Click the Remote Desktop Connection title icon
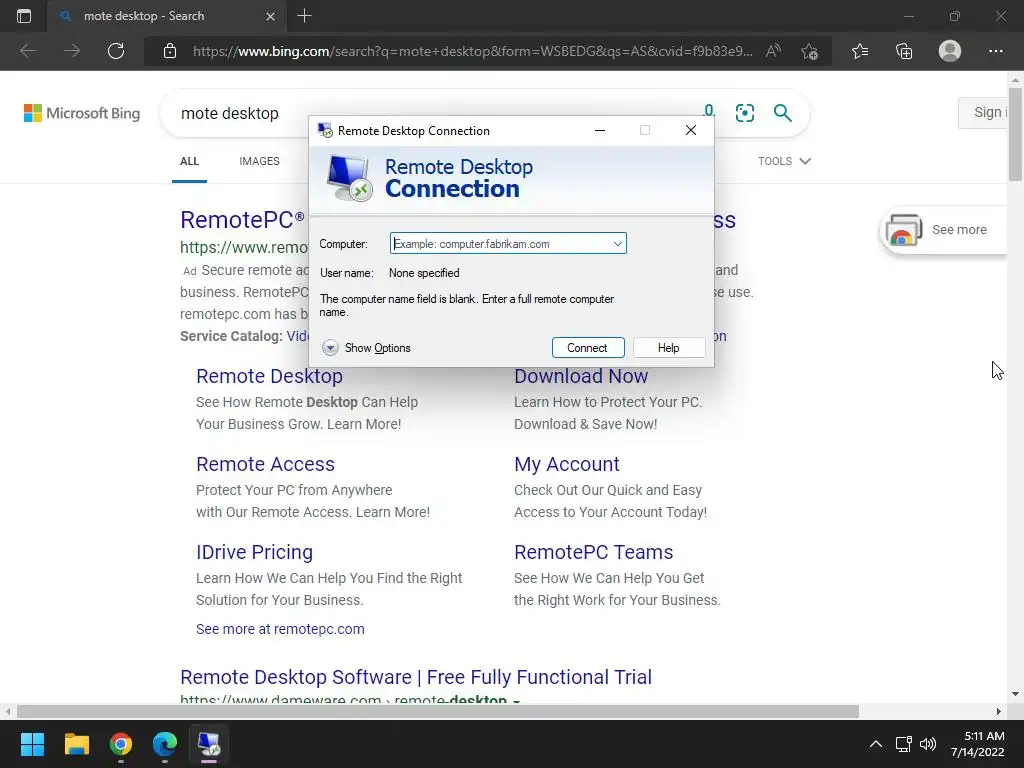 [325, 130]
